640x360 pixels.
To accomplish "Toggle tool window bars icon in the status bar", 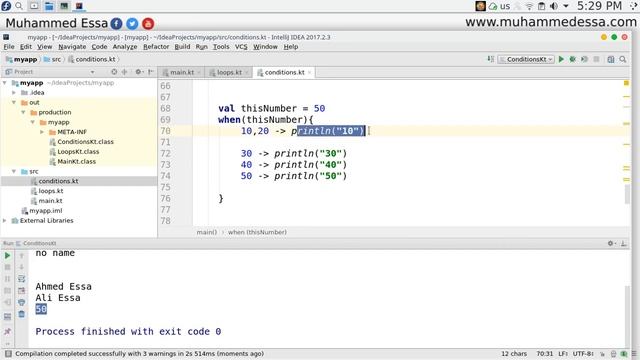I will click(x=8, y=353).
